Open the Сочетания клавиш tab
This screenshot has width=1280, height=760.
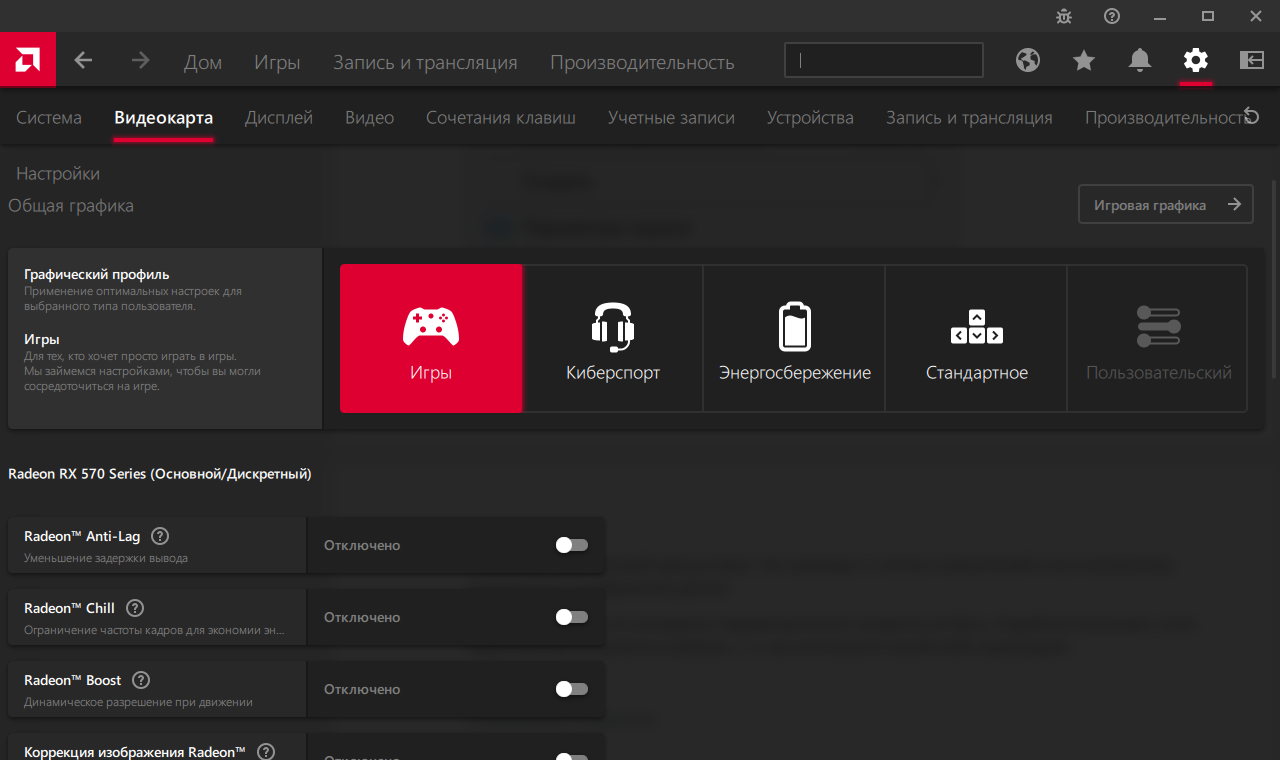coord(500,118)
